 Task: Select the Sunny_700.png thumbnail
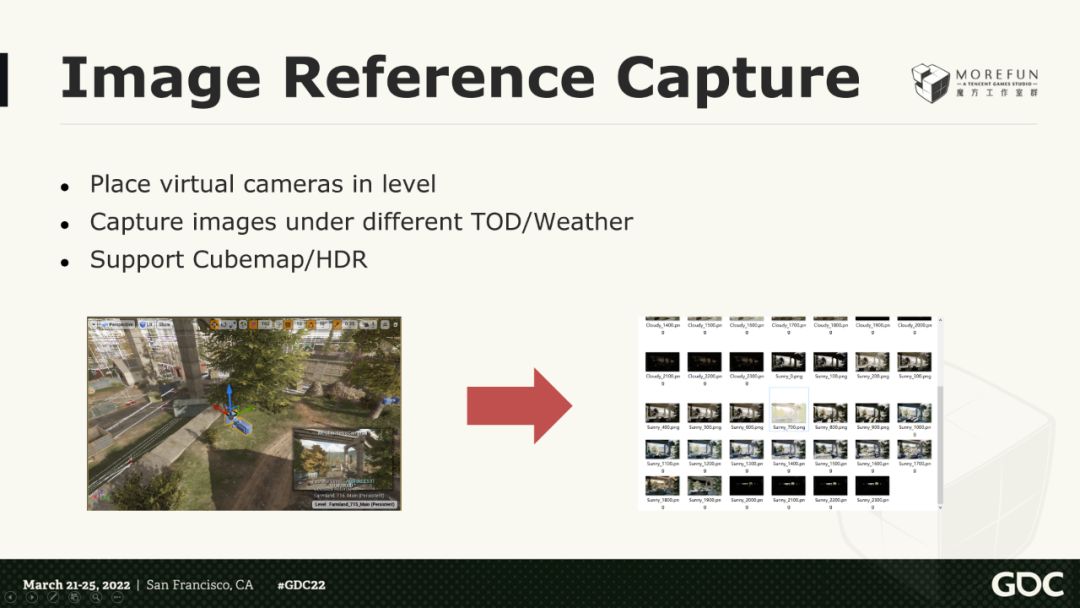coord(788,412)
